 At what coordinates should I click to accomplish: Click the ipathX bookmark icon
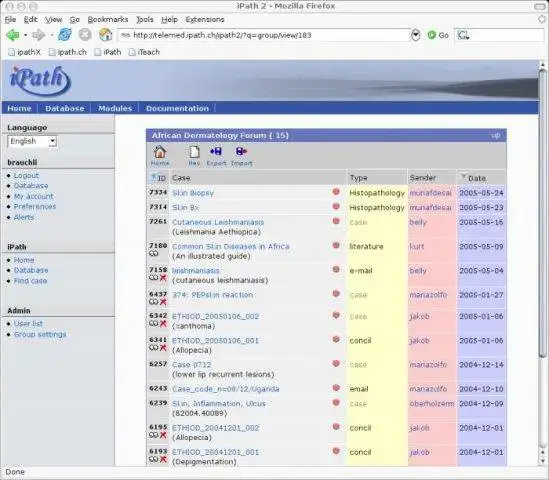[12, 52]
